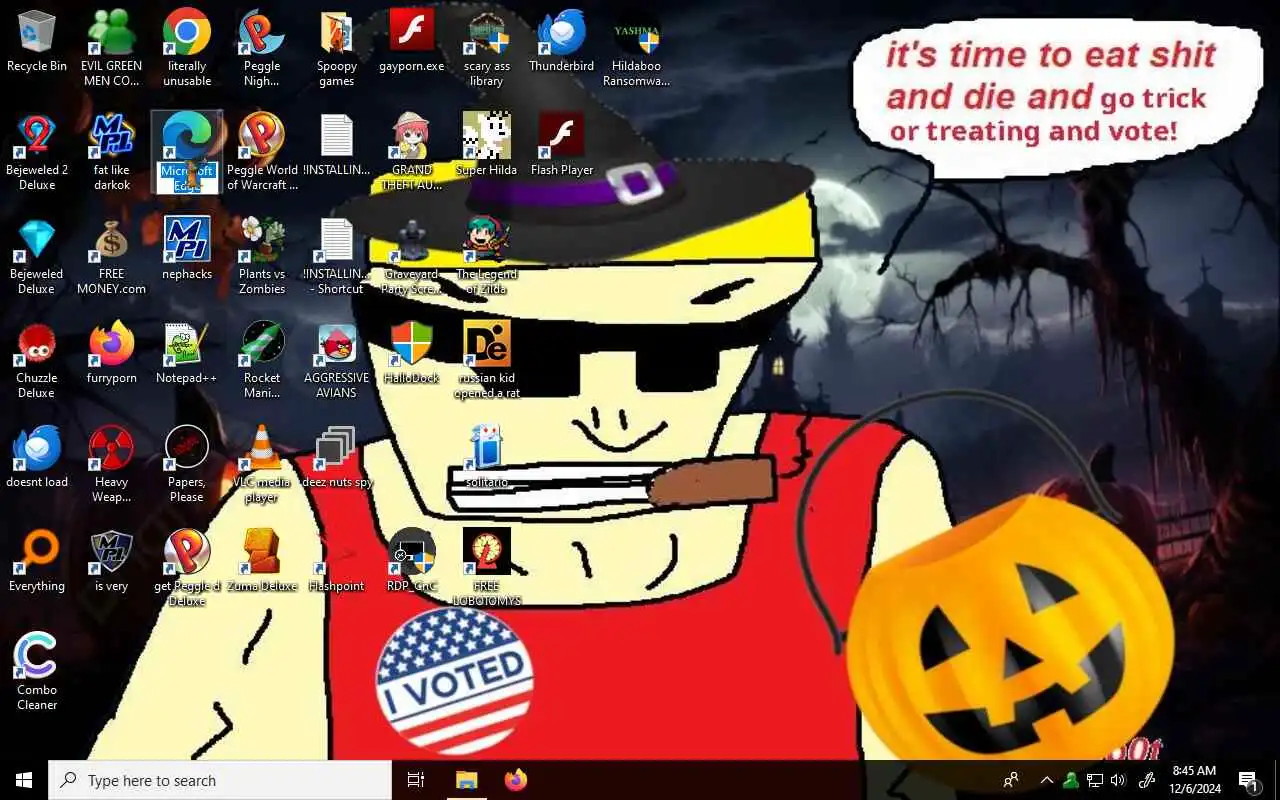Expand the hidden tray icons chevron
This screenshot has width=1280, height=800.
(x=1047, y=780)
